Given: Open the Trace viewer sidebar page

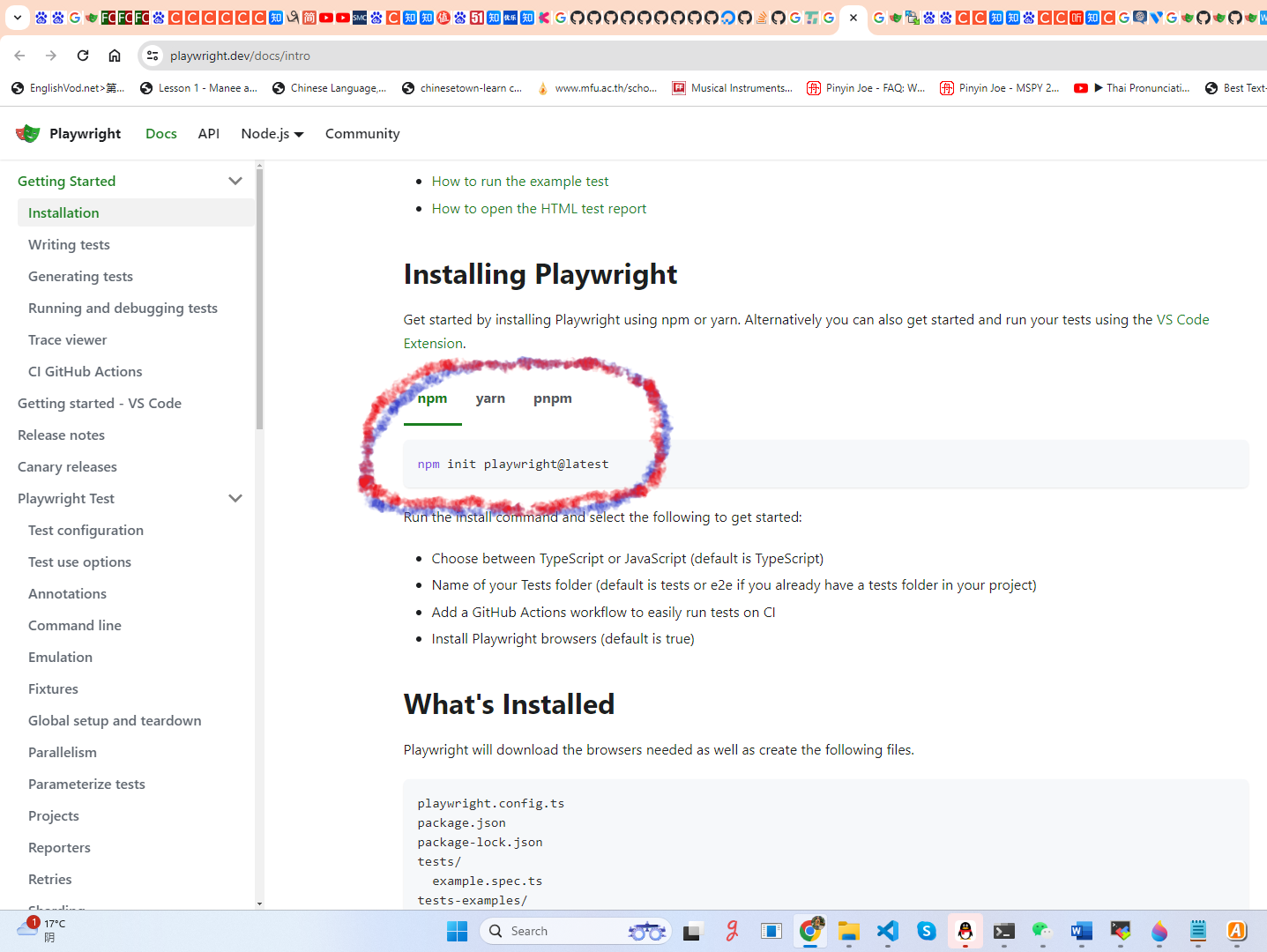Looking at the screenshot, I should point(67,339).
